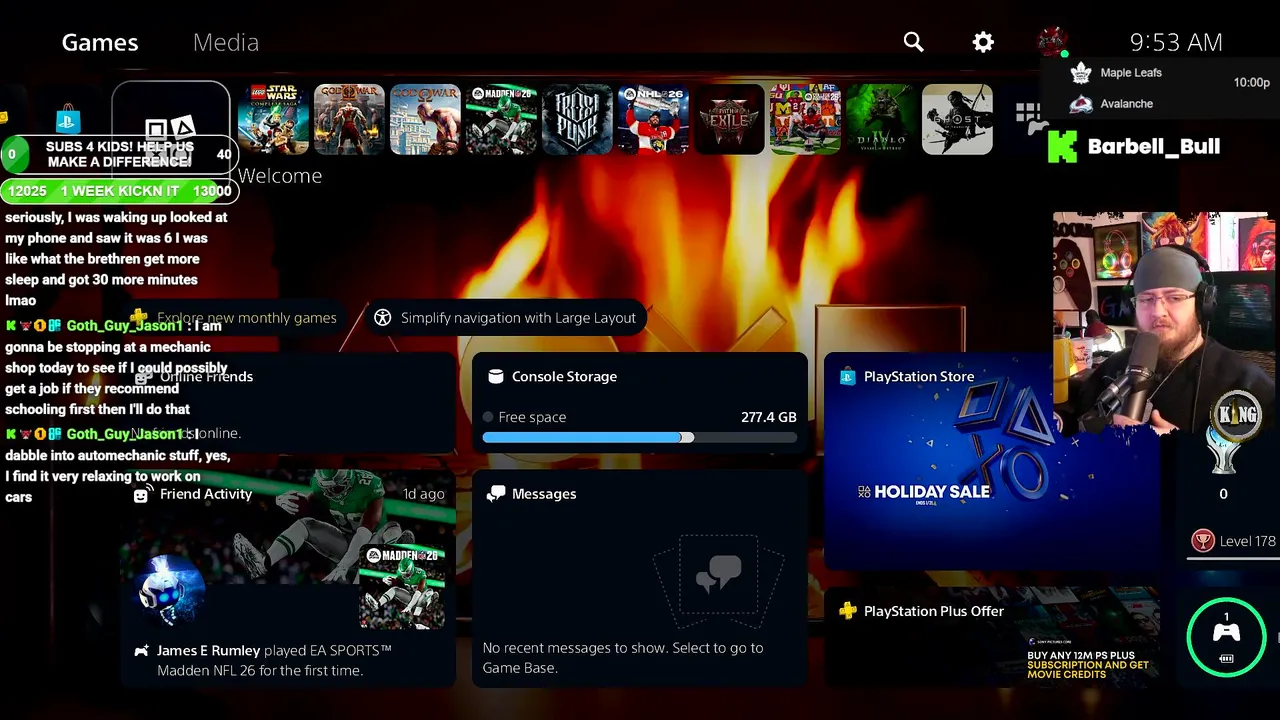Launch God of War beside LEGO Star Wars
The height and width of the screenshot is (720, 1280).
[349, 119]
